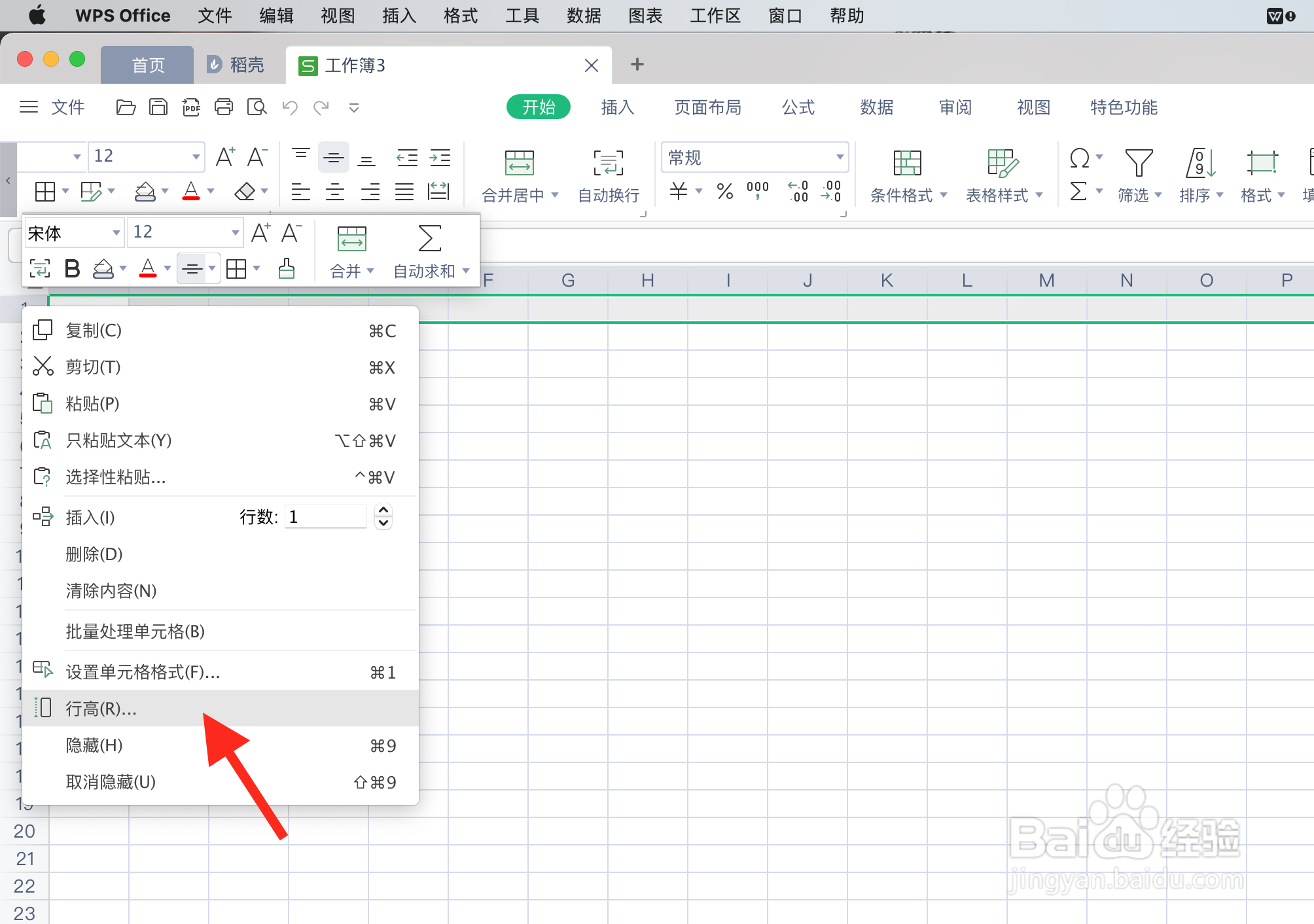
Task: Choose 行高(R)... in context menu
Action: [101, 709]
